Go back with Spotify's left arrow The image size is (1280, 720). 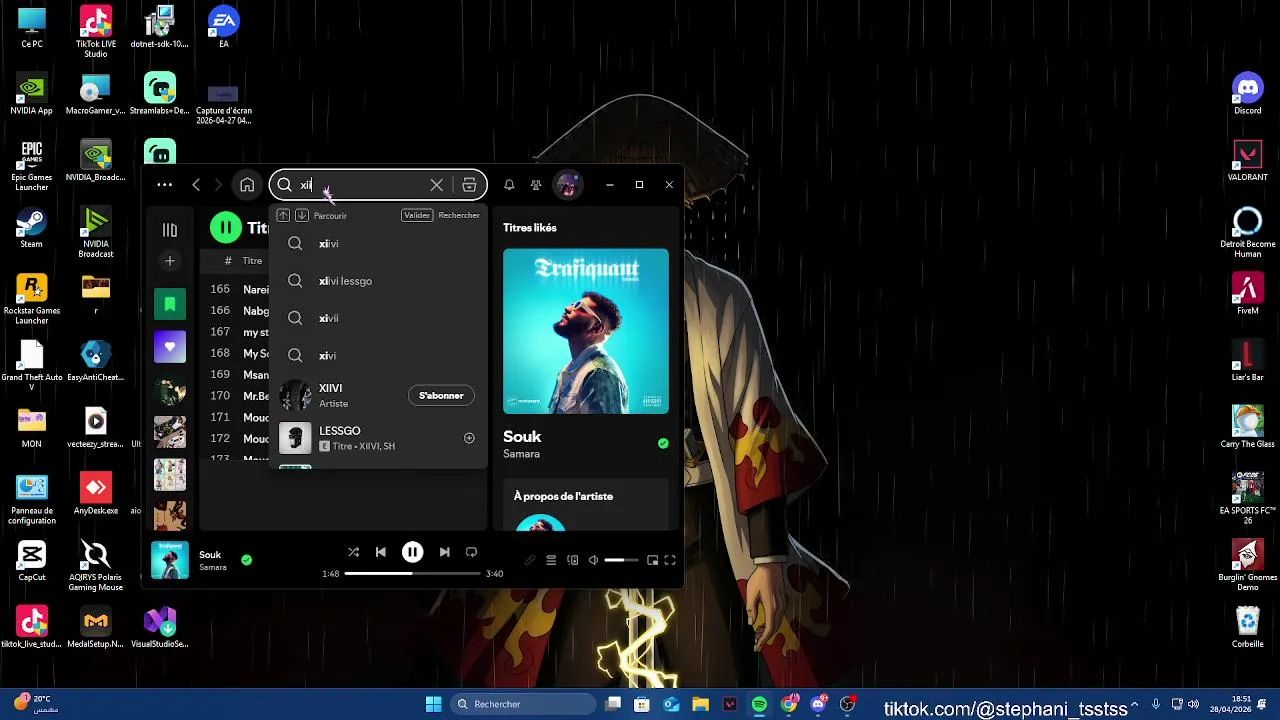click(196, 185)
